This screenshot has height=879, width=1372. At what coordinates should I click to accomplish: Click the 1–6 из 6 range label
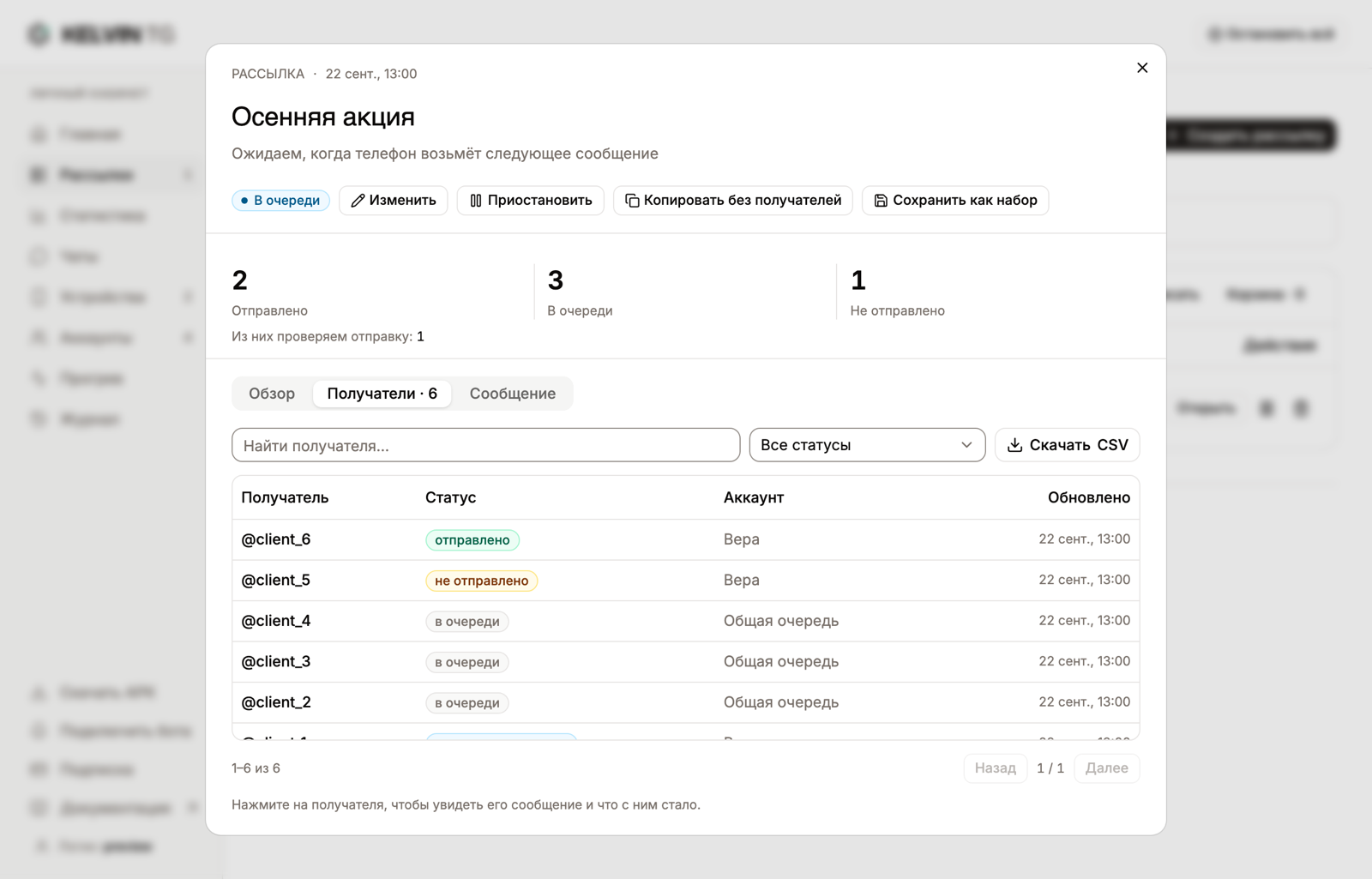(256, 768)
